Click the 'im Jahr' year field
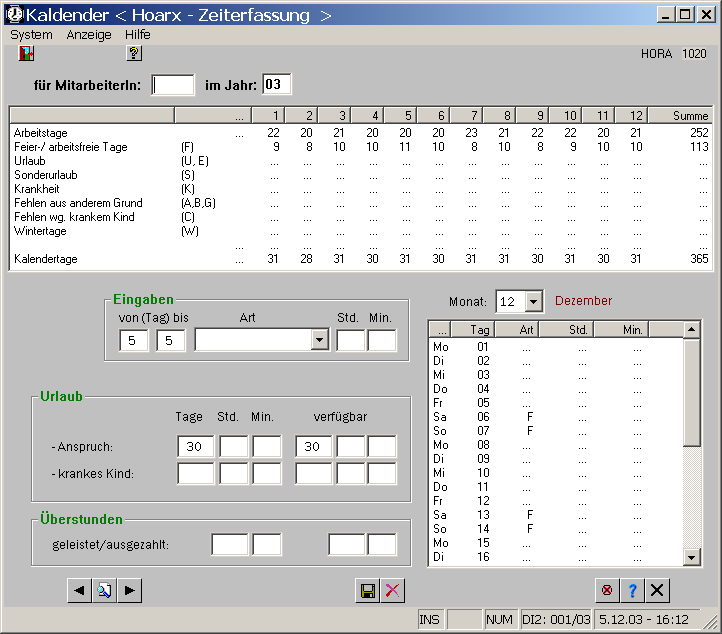 point(277,85)
